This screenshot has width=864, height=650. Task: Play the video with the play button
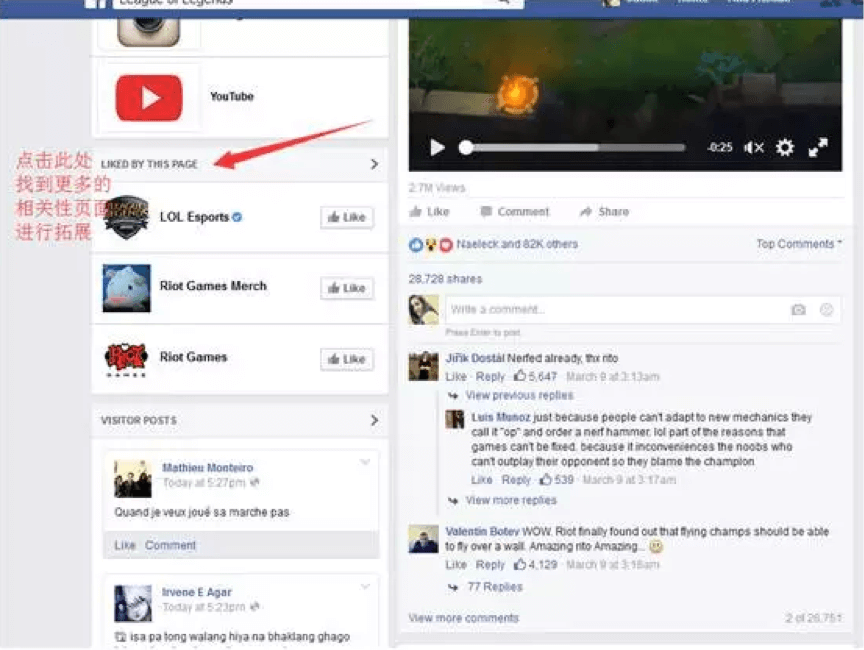click(x=437, y=148)
